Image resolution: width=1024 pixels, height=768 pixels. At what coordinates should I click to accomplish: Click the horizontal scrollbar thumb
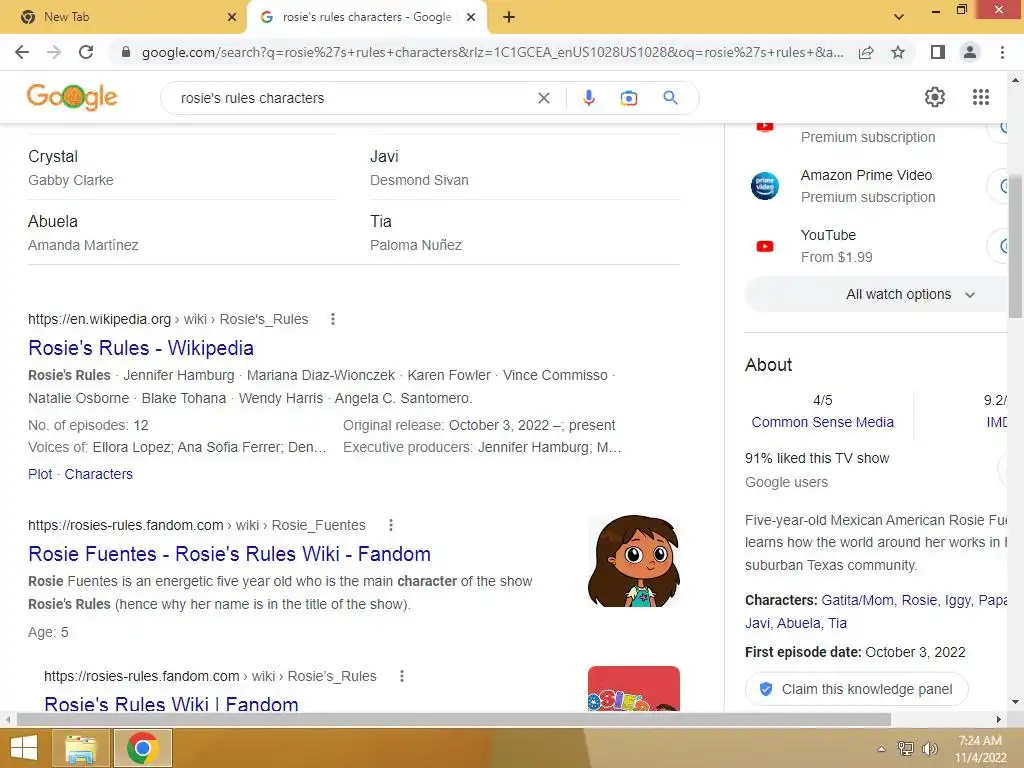click(454, 720)
